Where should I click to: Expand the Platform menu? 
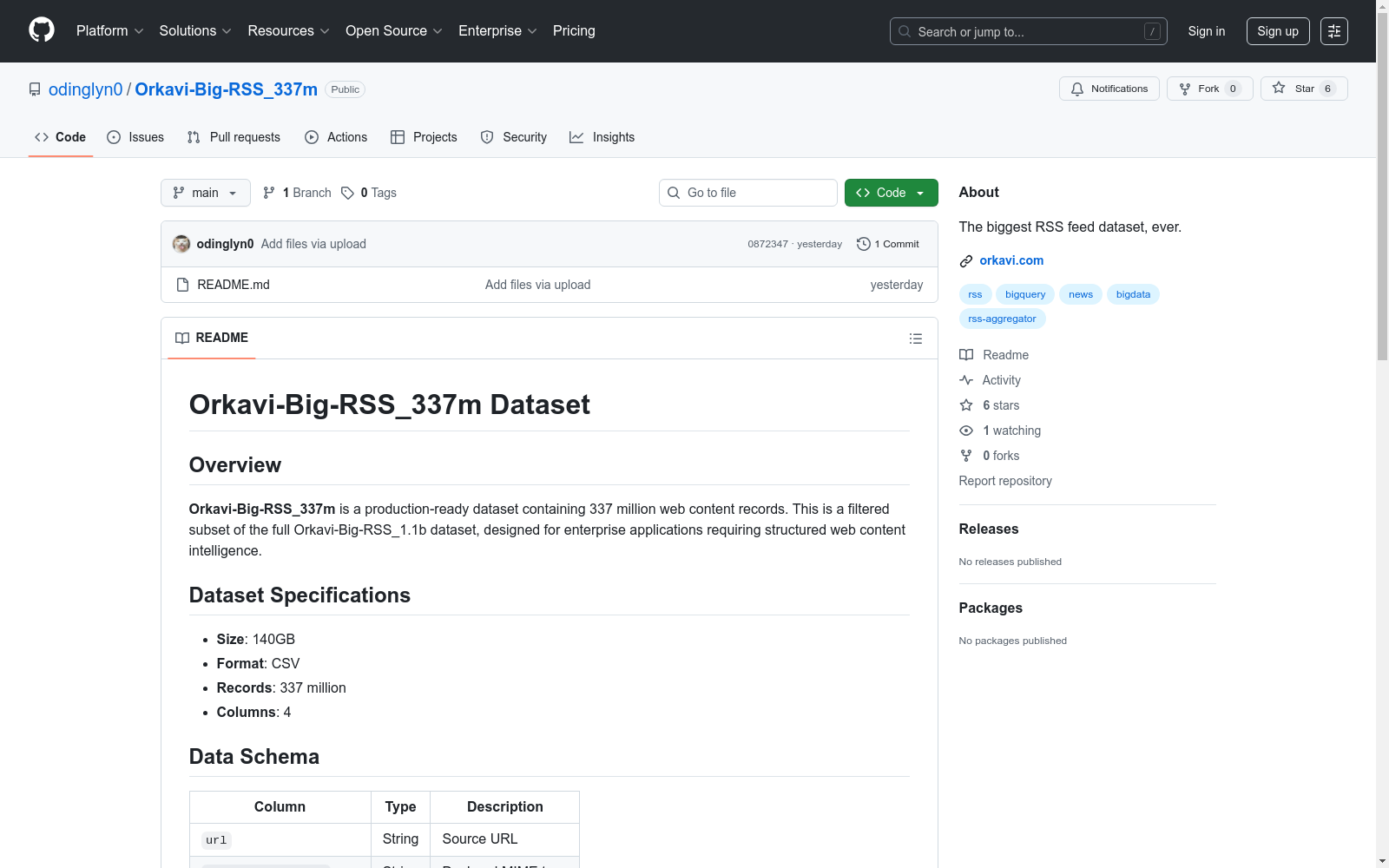point(110,30)
